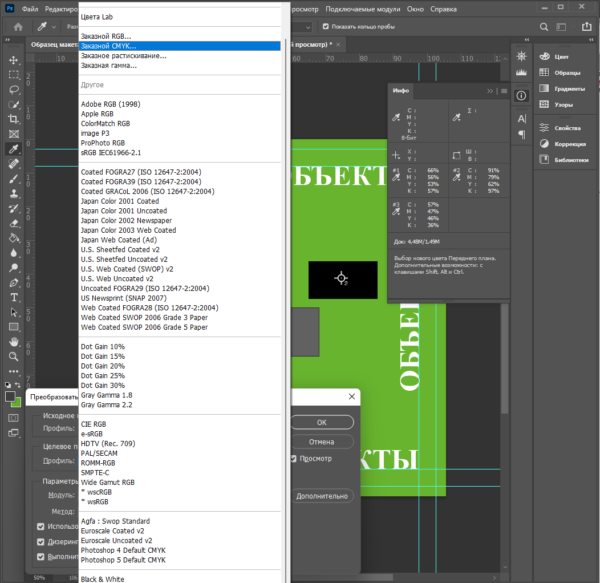Uncheck the 'Дизеринг' checkbox in dialog
The image size is (600, 583).
41,541
